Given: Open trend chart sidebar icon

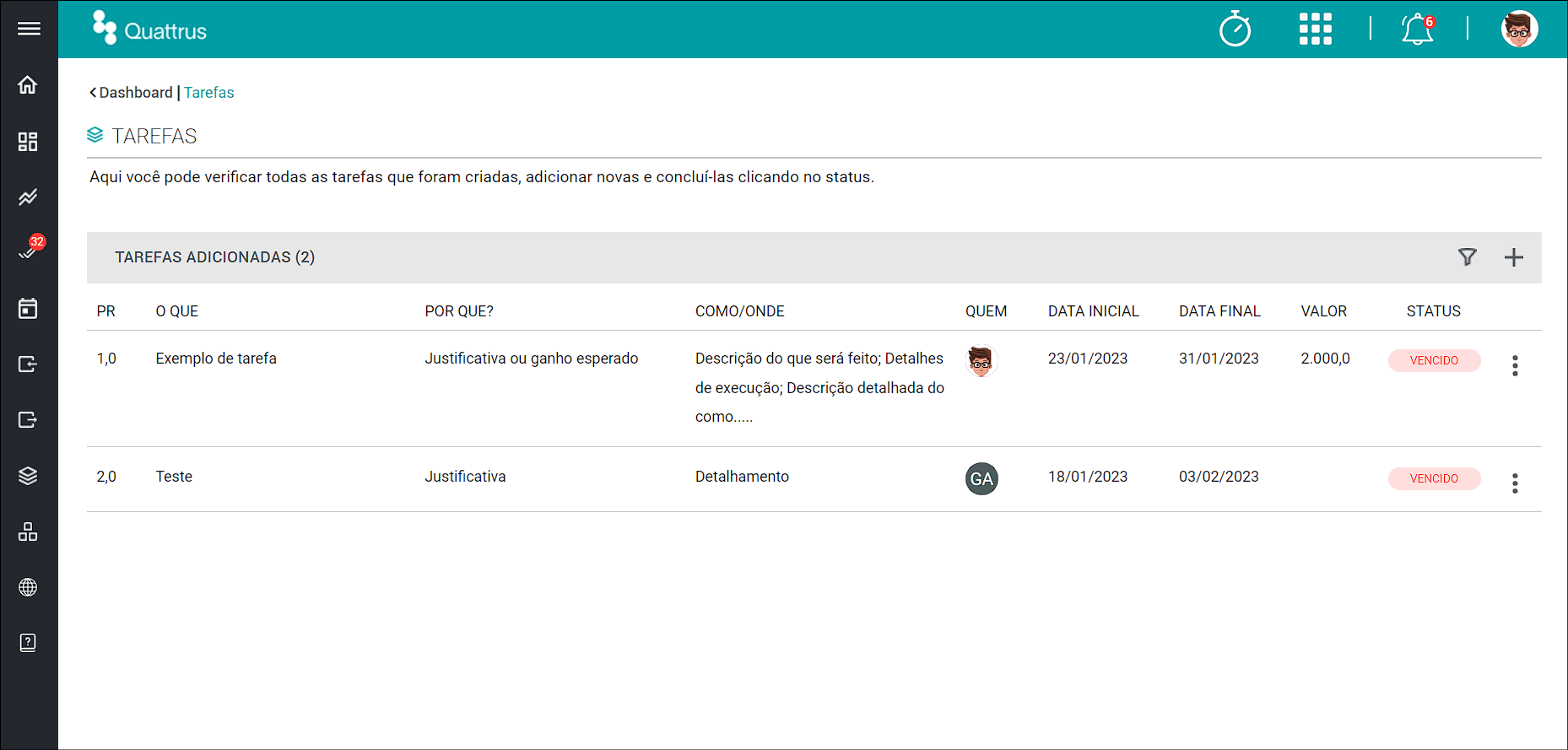Looking at the screenshot, I should [28, 197].
